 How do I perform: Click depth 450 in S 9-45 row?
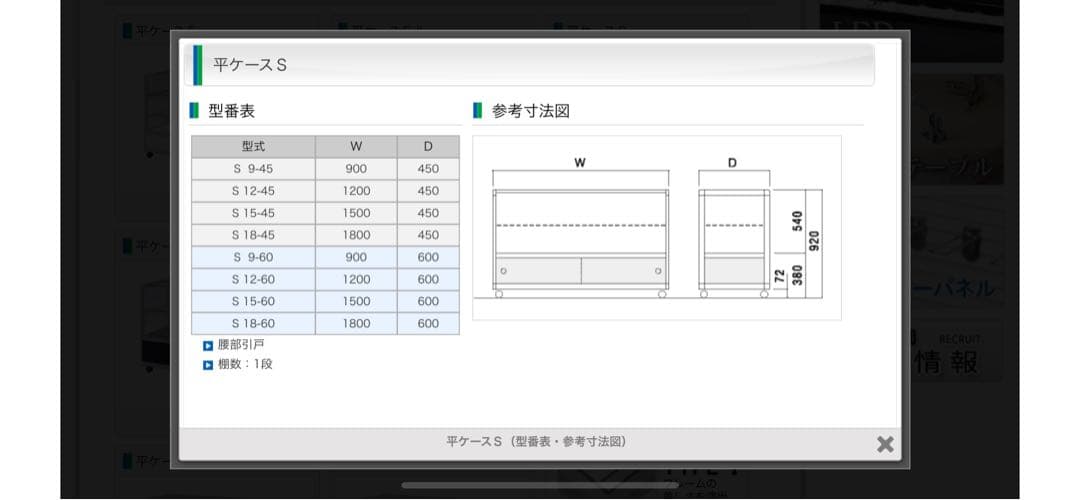coord(428,169)
